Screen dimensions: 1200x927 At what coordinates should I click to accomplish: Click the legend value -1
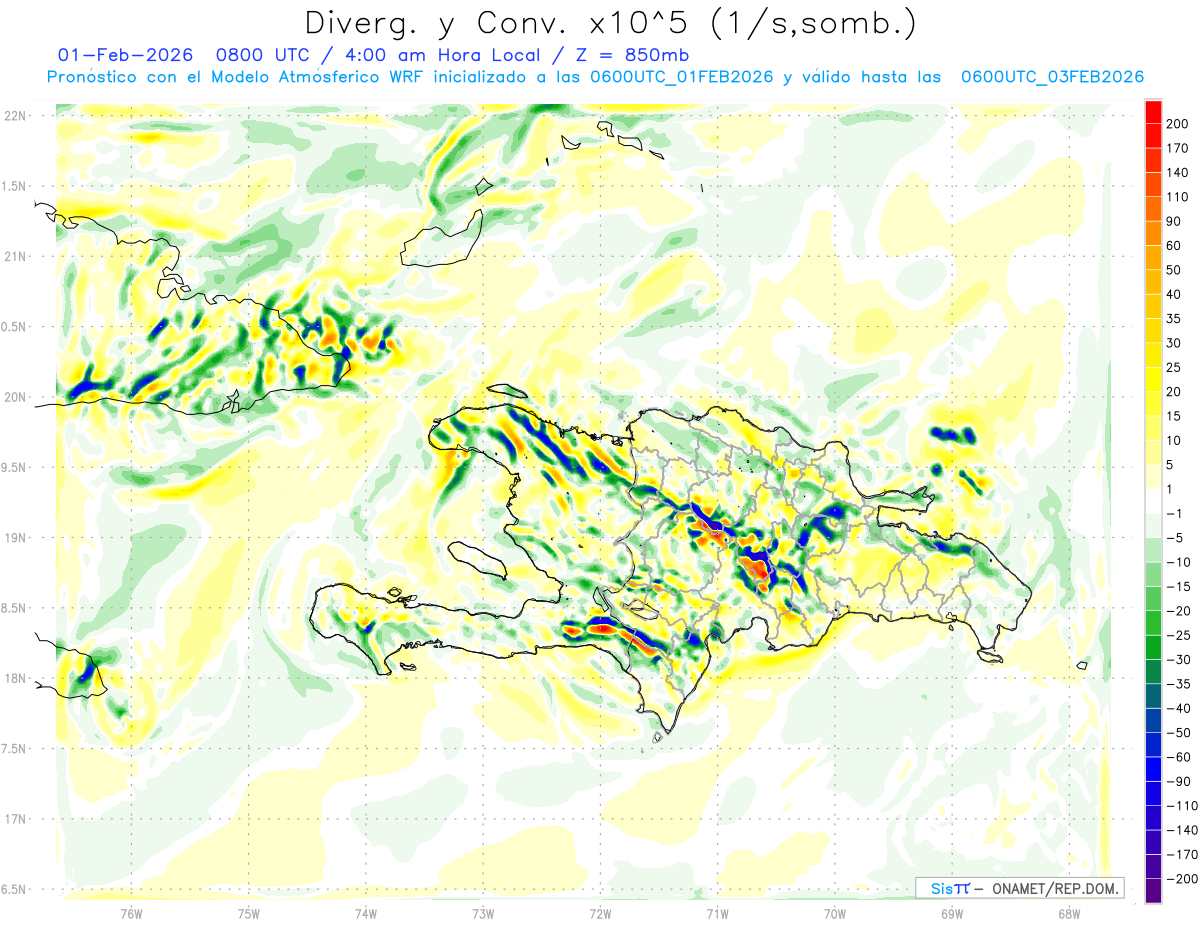tap(1174, 513)
